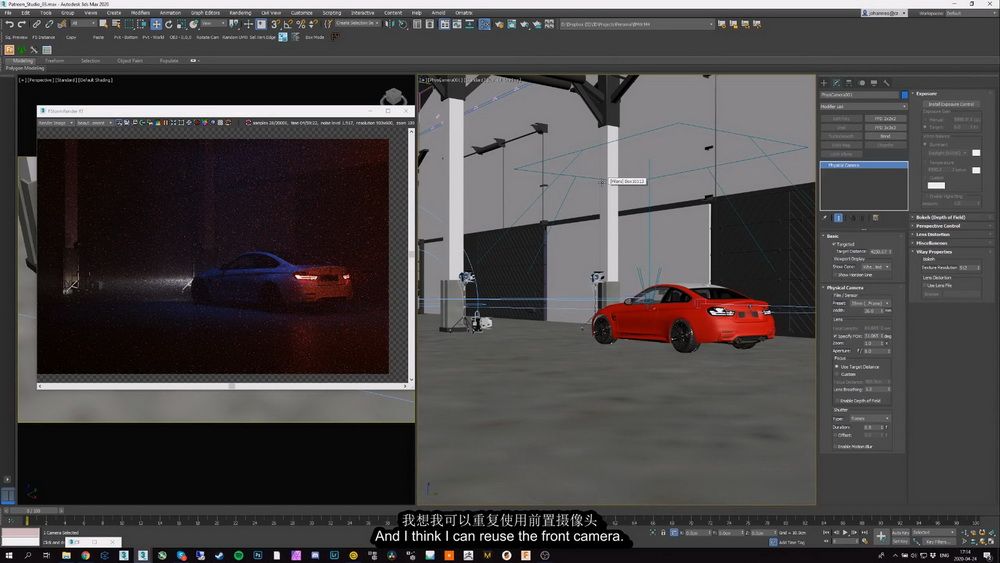Screen dimensions: 1000x563
Task: Click Configure Modifier Sets icon
Action: point(876,218)
